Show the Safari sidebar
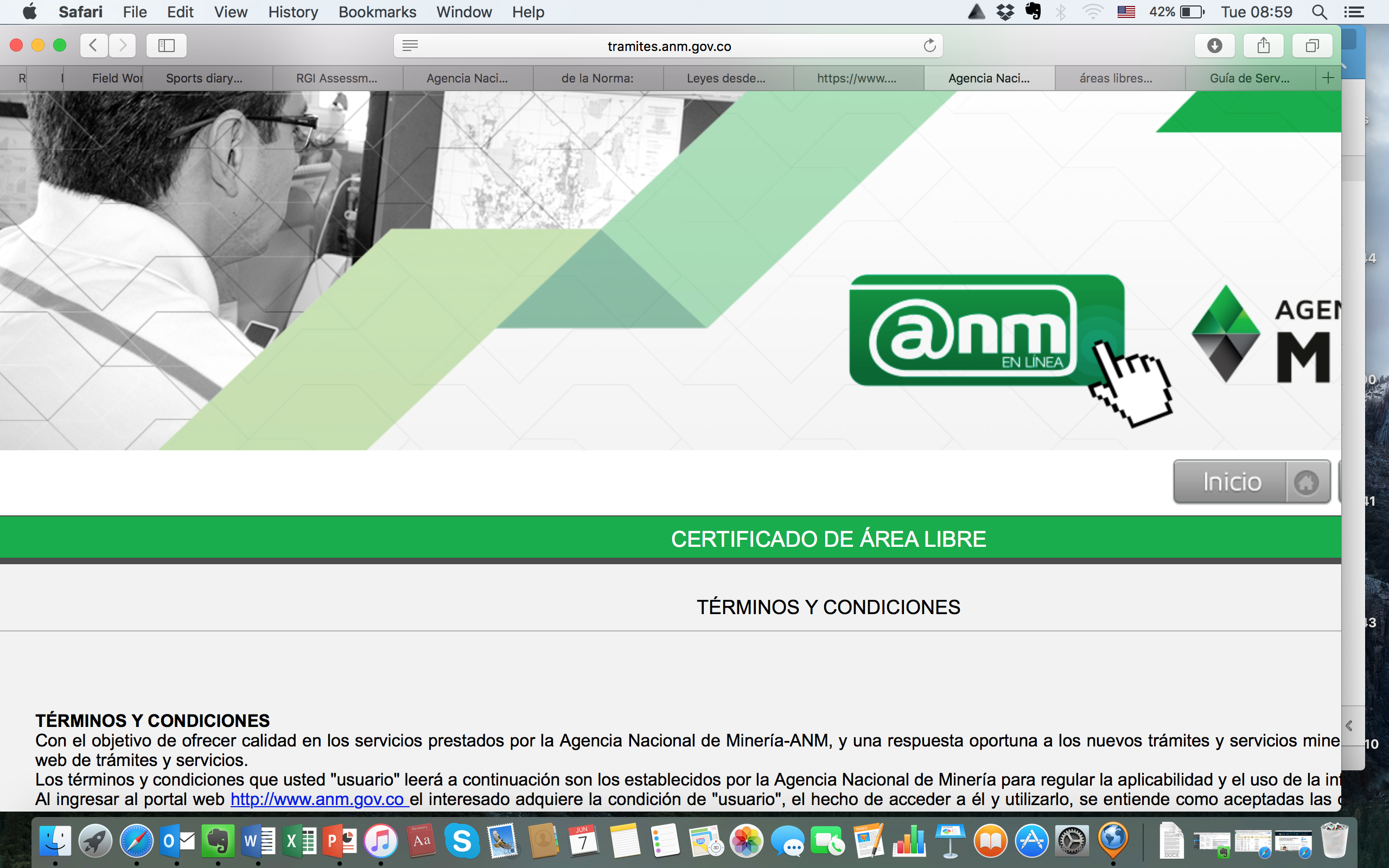The image size is (1389, 868). tap(167, 46)
